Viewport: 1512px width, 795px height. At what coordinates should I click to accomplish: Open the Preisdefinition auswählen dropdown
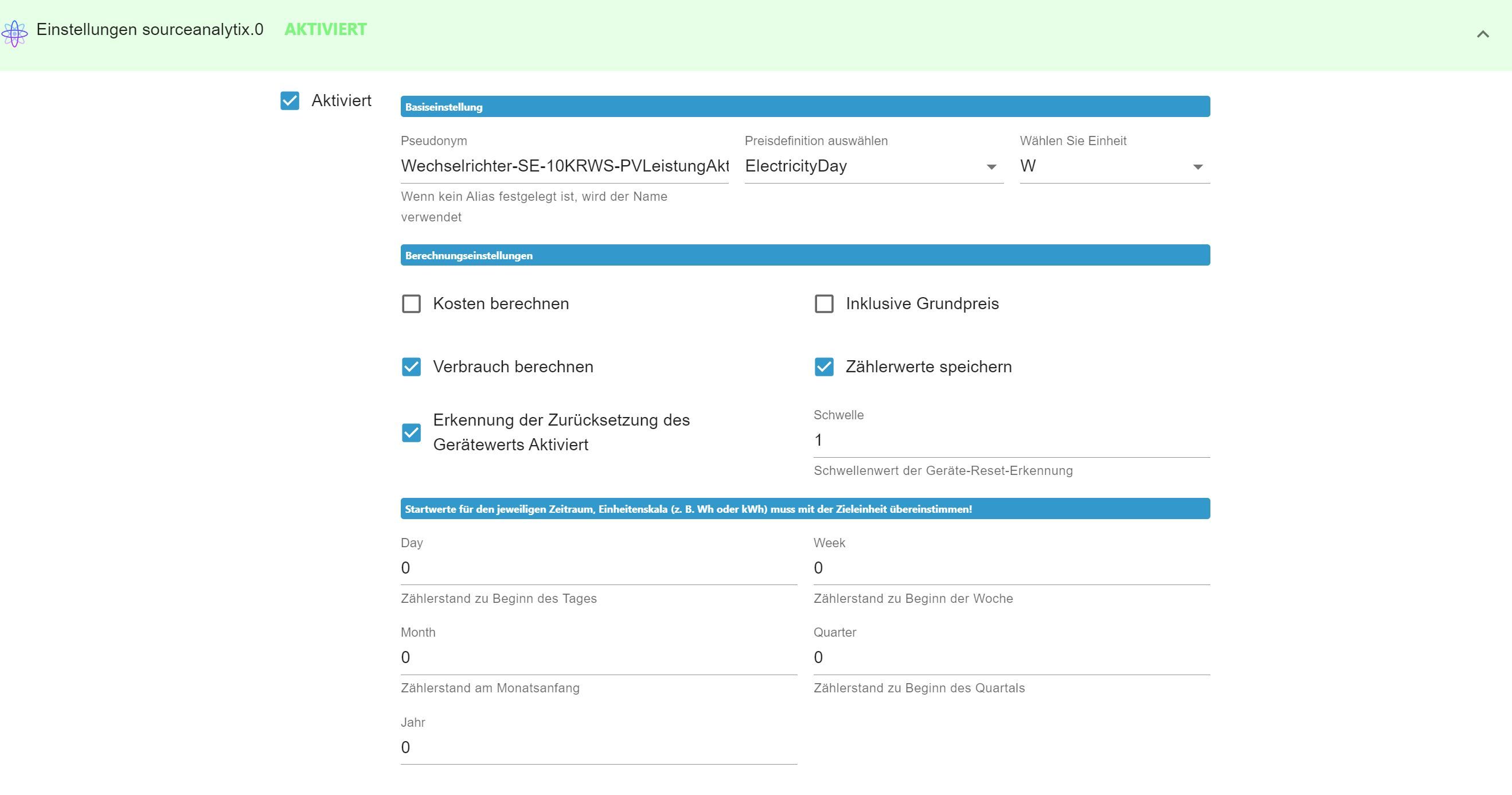click(873, 166)
